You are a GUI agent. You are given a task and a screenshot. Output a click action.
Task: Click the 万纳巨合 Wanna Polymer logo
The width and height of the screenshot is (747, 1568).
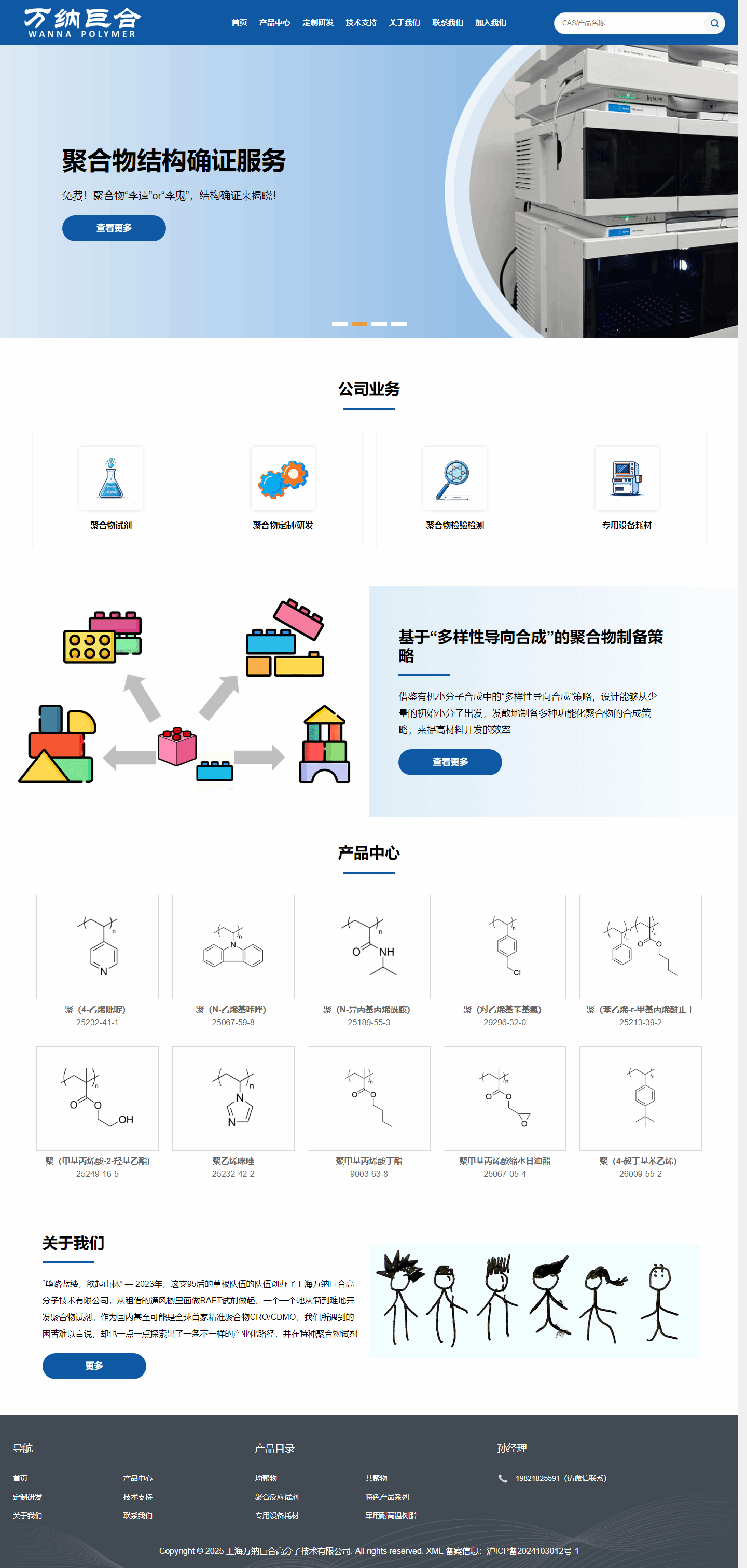(83, 23)
